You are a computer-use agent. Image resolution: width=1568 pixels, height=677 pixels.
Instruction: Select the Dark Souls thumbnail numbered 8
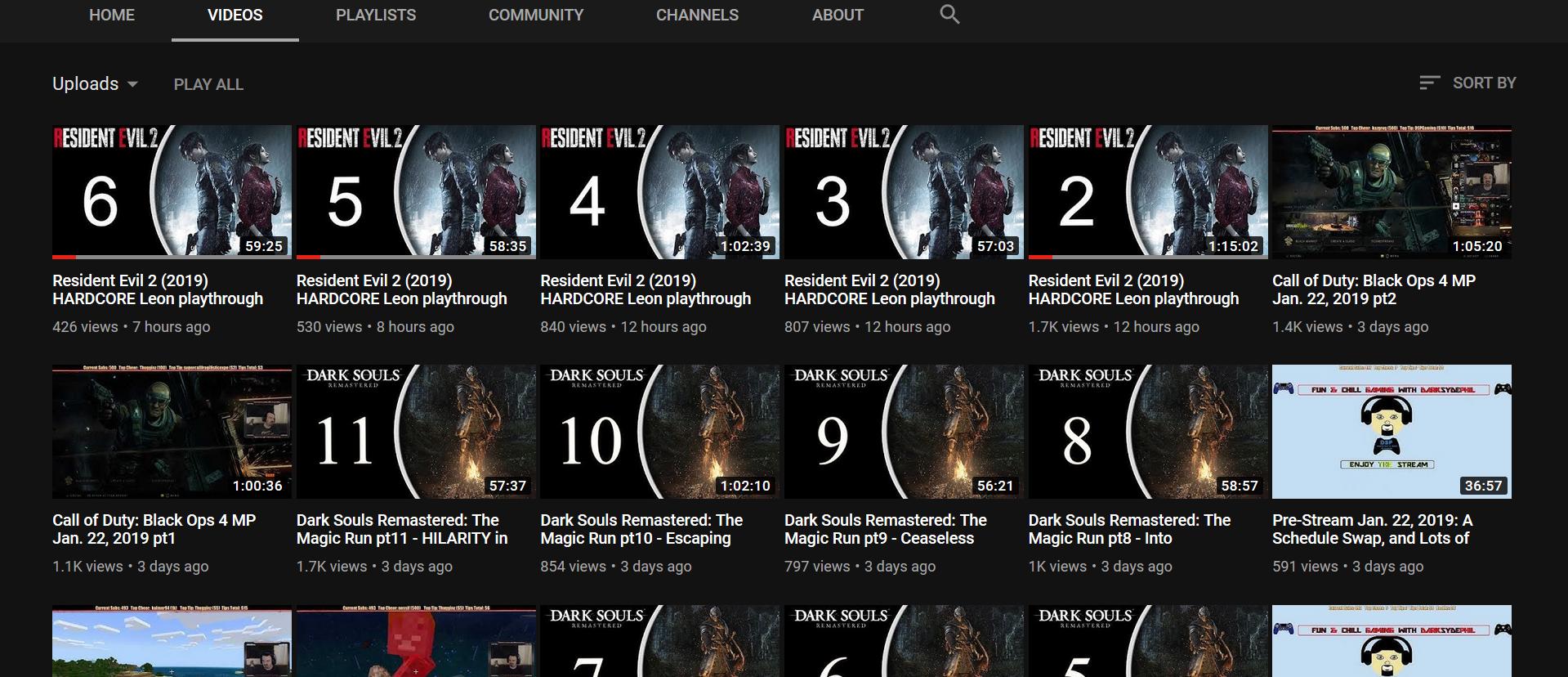coord(1148,432)
